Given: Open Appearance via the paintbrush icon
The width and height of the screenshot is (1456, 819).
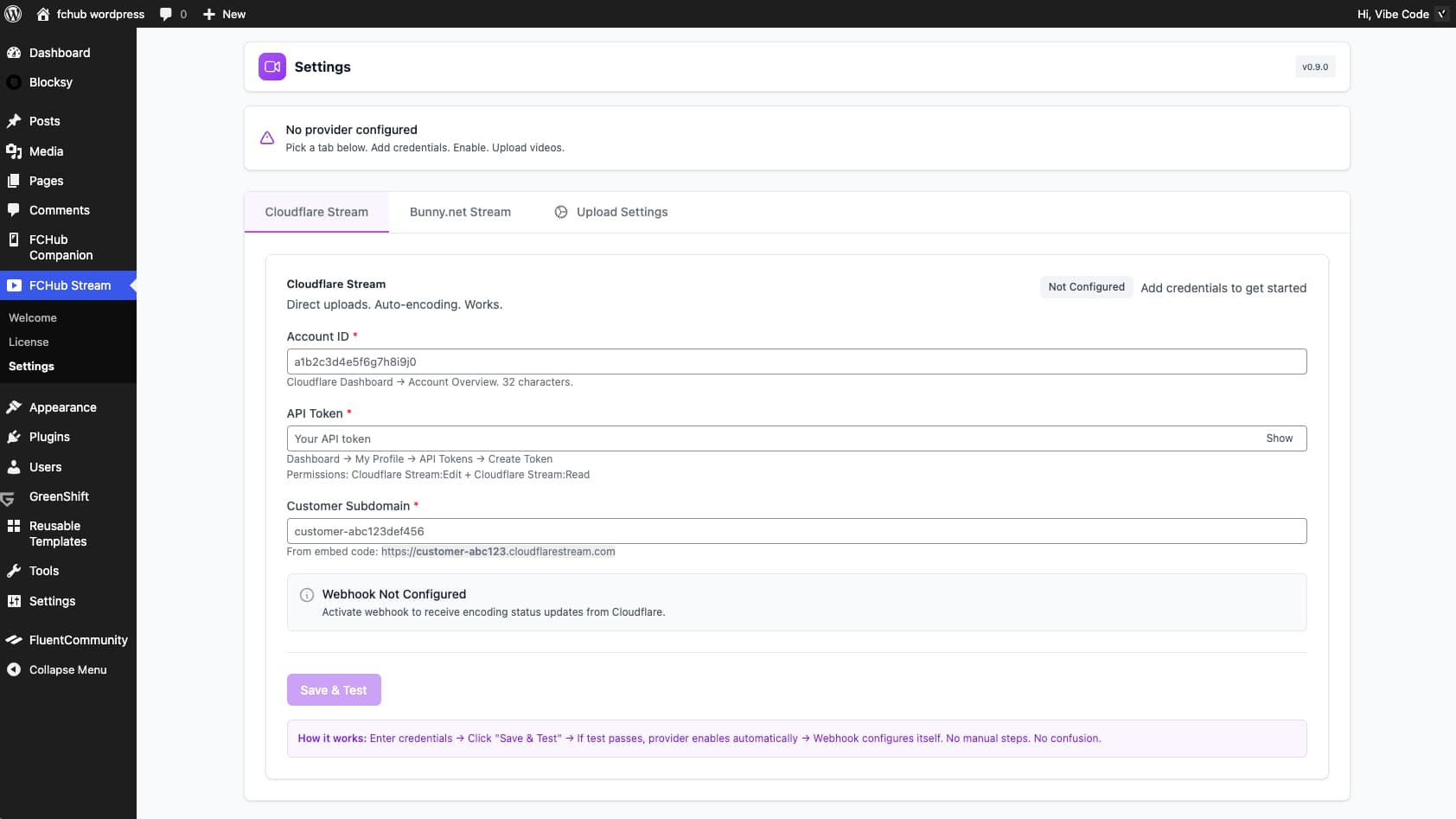Looking at the screenshot, I should tap(14, 406).
